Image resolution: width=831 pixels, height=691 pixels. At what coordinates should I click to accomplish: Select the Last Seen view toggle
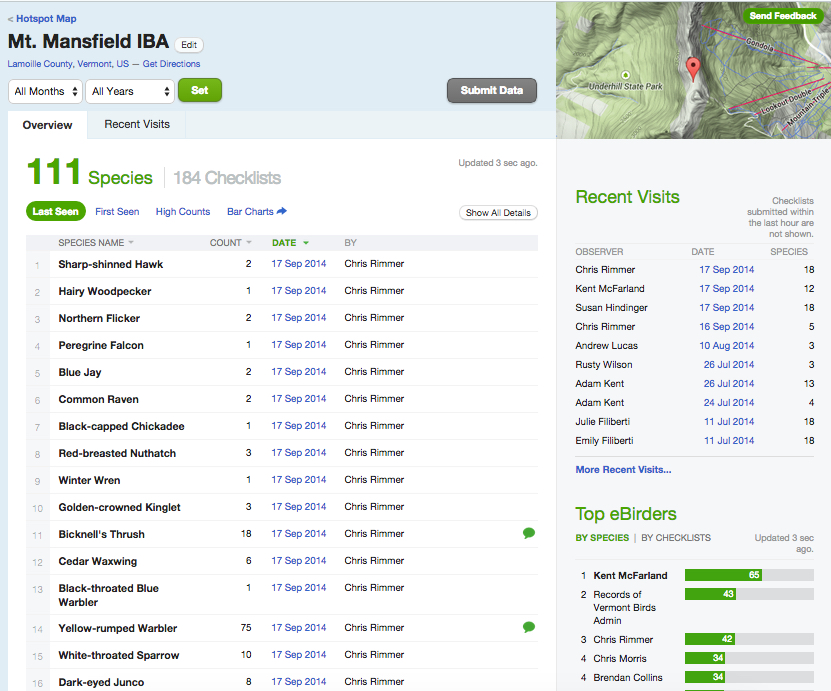click(55, 212)
